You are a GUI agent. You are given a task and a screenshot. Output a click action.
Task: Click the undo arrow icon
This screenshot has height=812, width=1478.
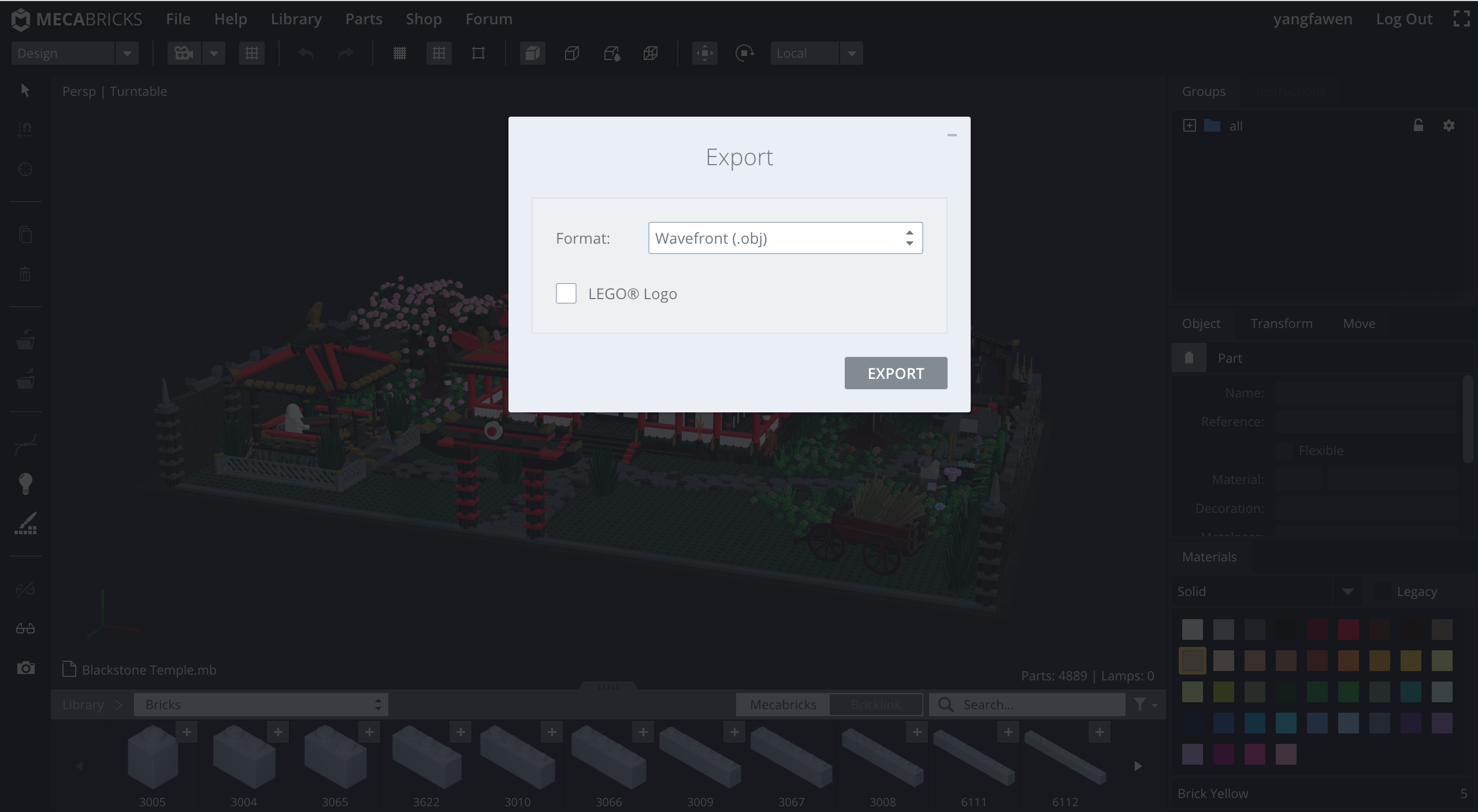pyautogui.click(x=306, y=53)
